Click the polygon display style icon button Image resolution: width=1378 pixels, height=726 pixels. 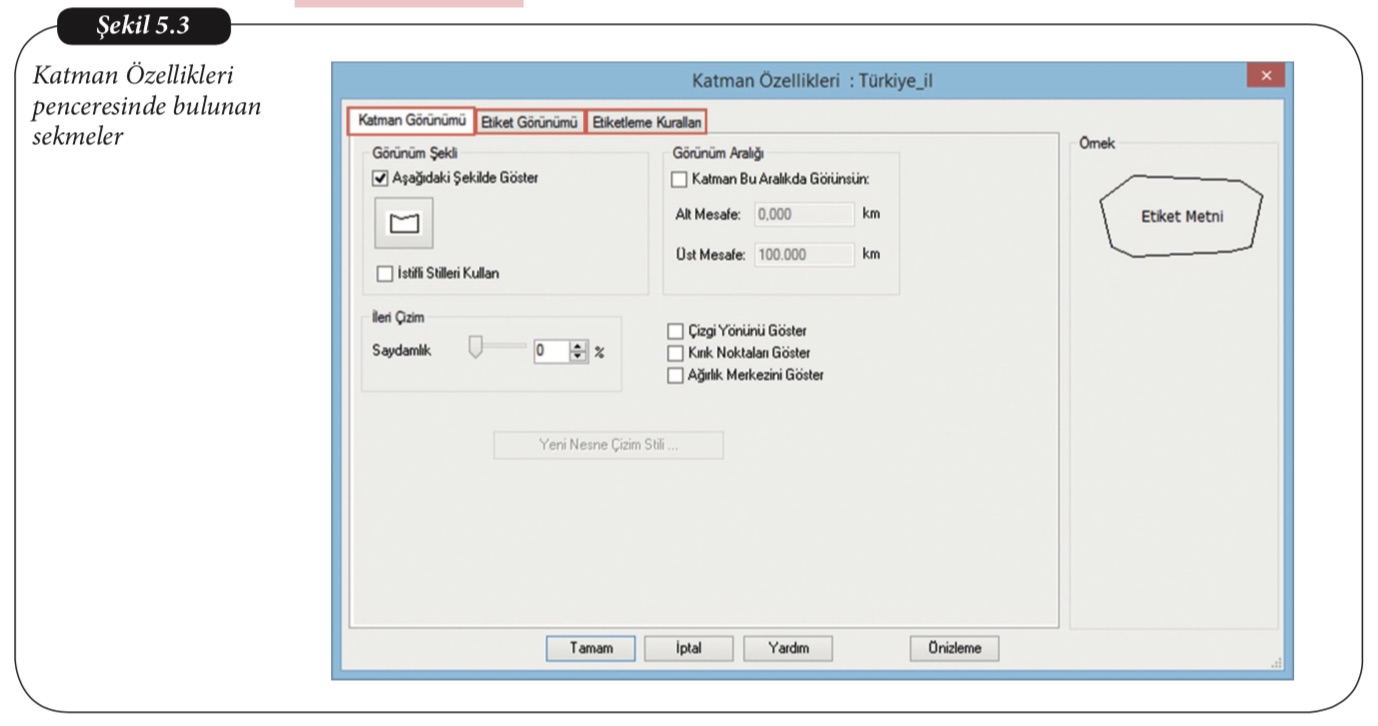[405, 222]
